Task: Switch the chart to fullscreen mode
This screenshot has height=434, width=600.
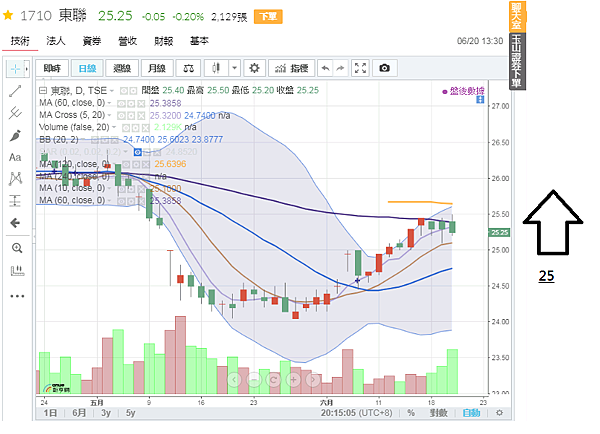Action: click(360, 69)
